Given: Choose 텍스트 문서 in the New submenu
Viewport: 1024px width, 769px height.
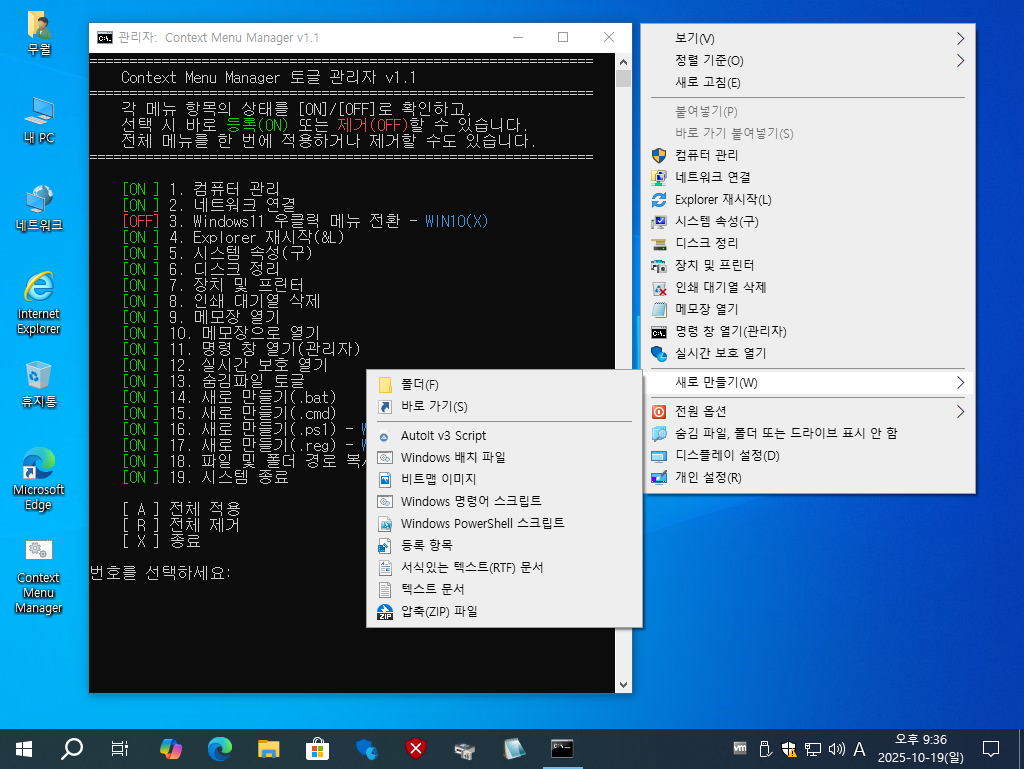Looking at the screenshot, I should point(504,589).
